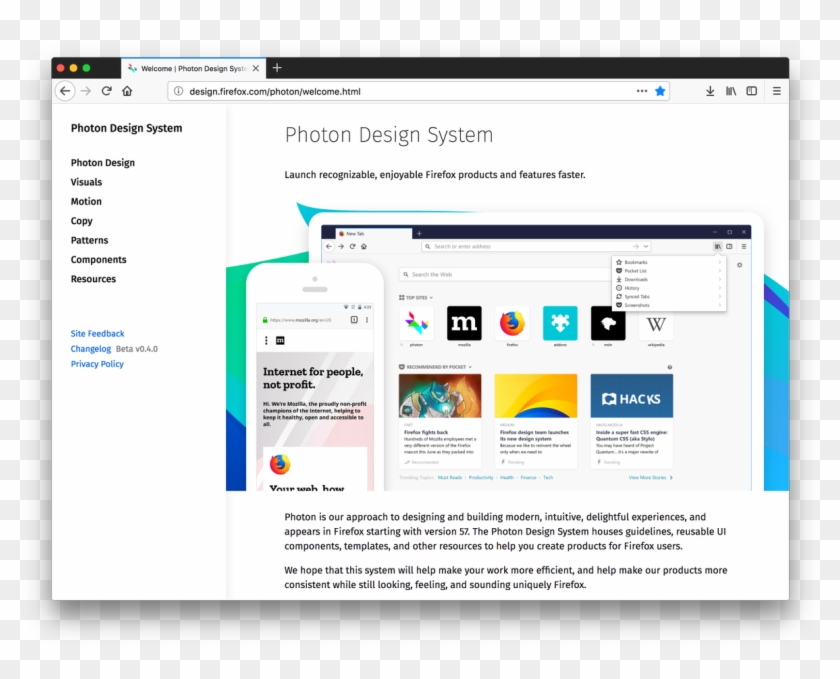Toggle the bookmark star in the address bar
Image resolution: width=840 pixels, height=679 pixels.
point(659,91)
